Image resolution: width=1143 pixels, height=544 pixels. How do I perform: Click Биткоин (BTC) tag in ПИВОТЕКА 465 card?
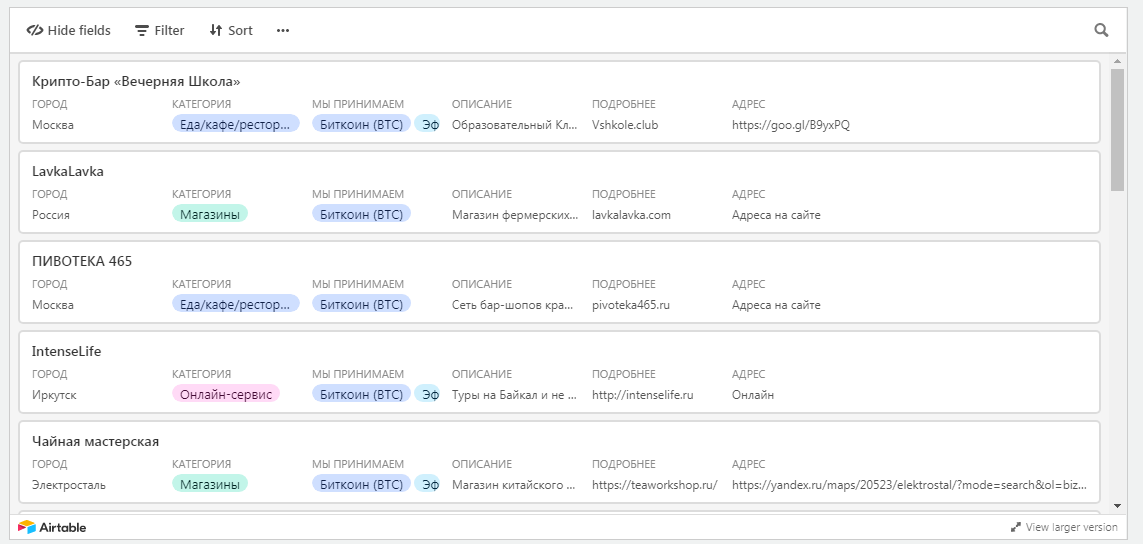pyautogui.click(x=362, y=305)
